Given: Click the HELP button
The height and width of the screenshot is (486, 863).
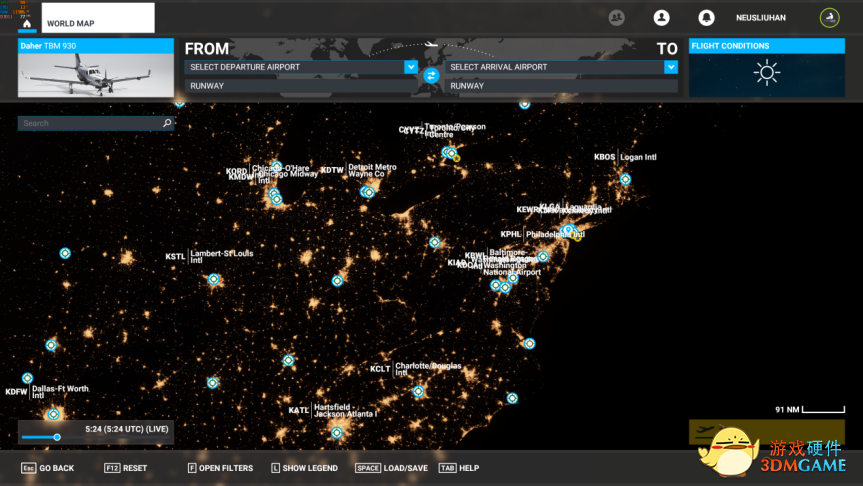Looking at the screenshot, I should pos(459,468).
